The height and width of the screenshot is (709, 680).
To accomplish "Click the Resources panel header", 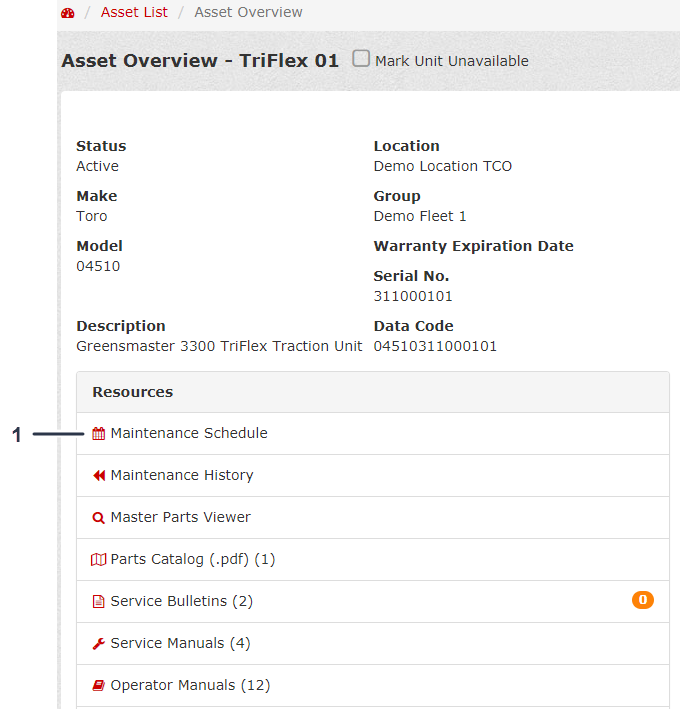I will (372, 392).
